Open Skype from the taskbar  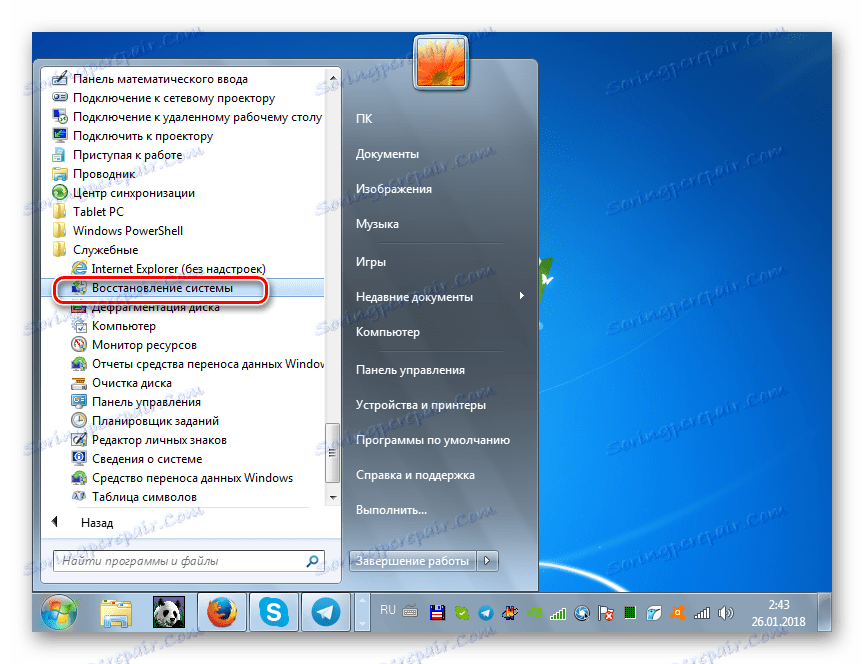274,613
